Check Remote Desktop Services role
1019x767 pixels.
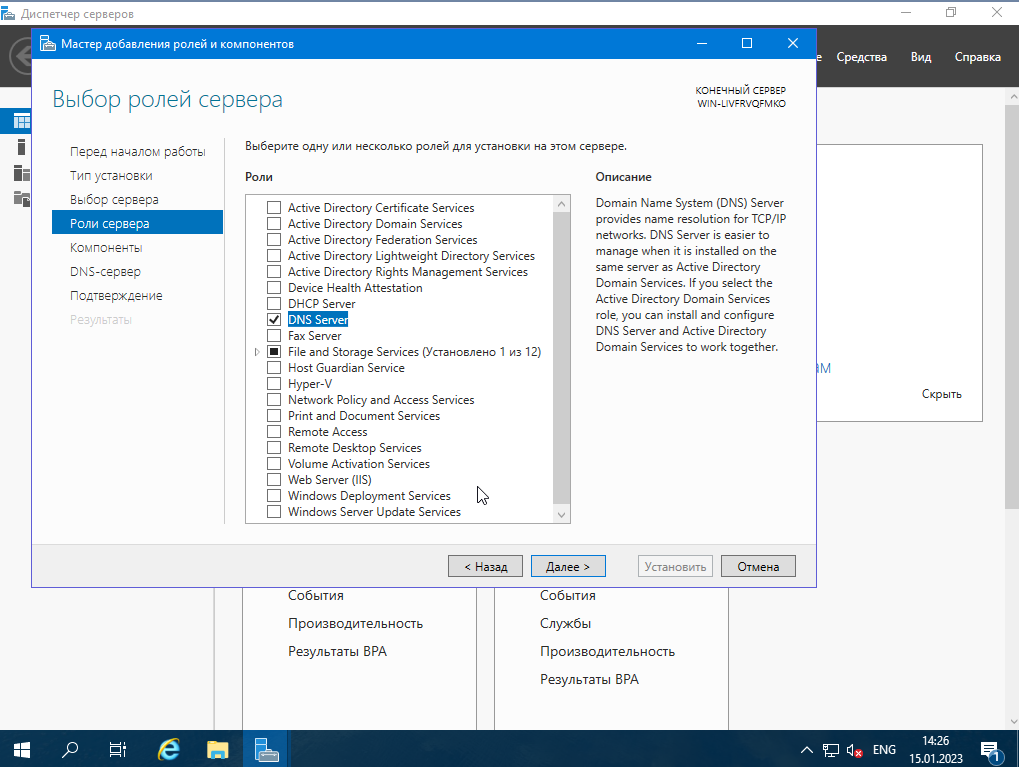pos(274,448)
